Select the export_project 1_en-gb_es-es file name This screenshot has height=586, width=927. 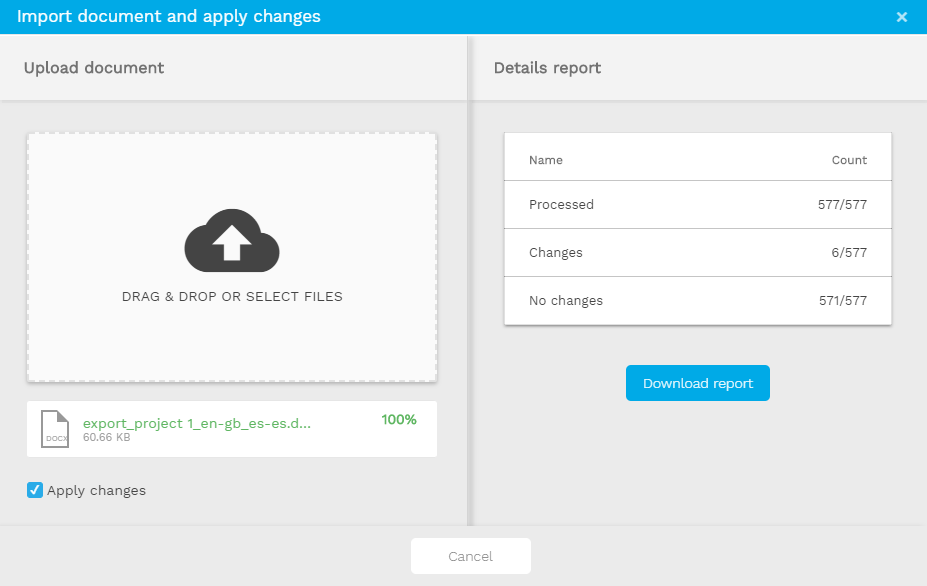tap(197, 423)
